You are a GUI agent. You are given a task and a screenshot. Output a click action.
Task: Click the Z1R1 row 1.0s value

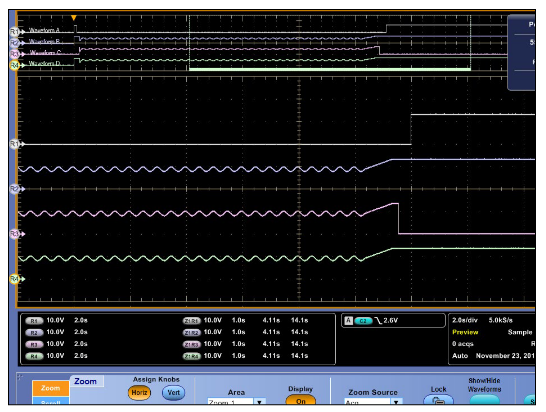point(239,320)
